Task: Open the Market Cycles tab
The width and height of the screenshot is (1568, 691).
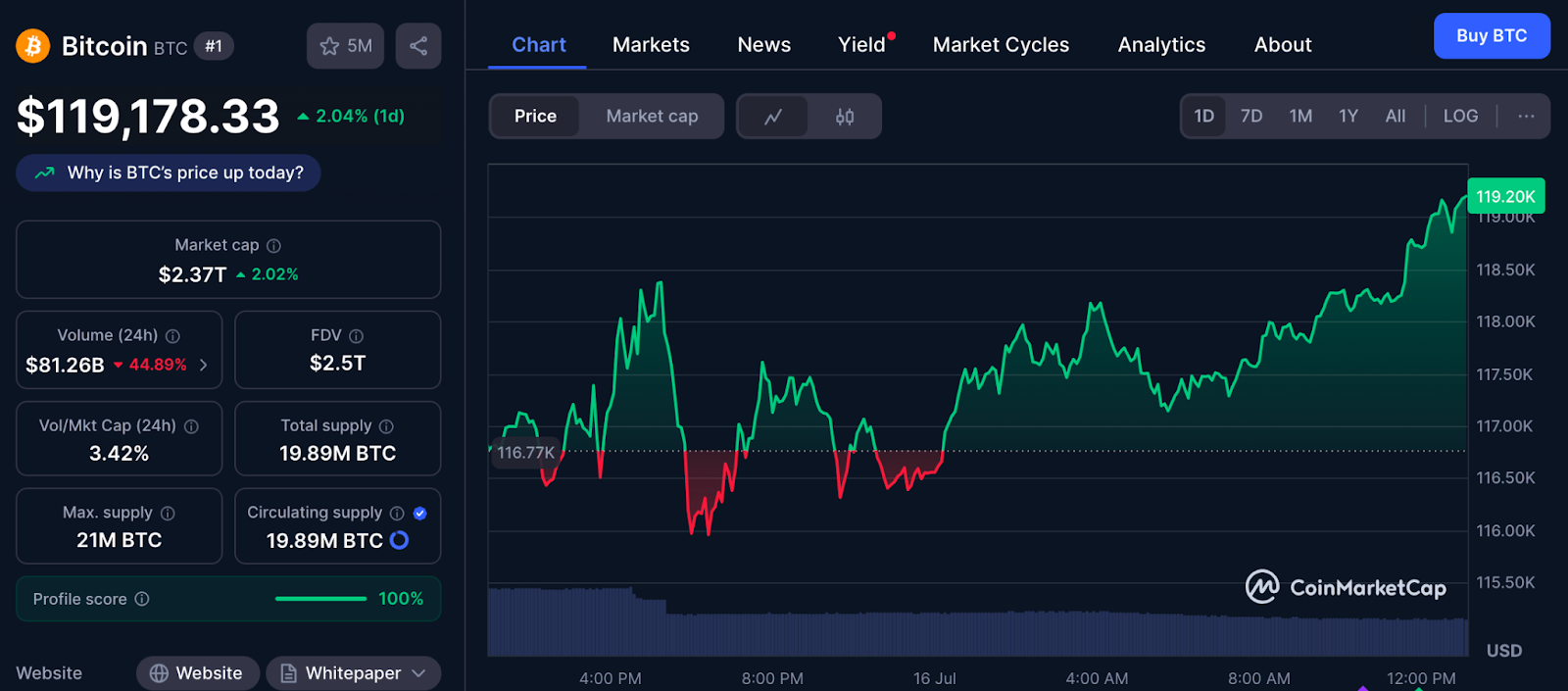Action: [x=1001, y=45]
